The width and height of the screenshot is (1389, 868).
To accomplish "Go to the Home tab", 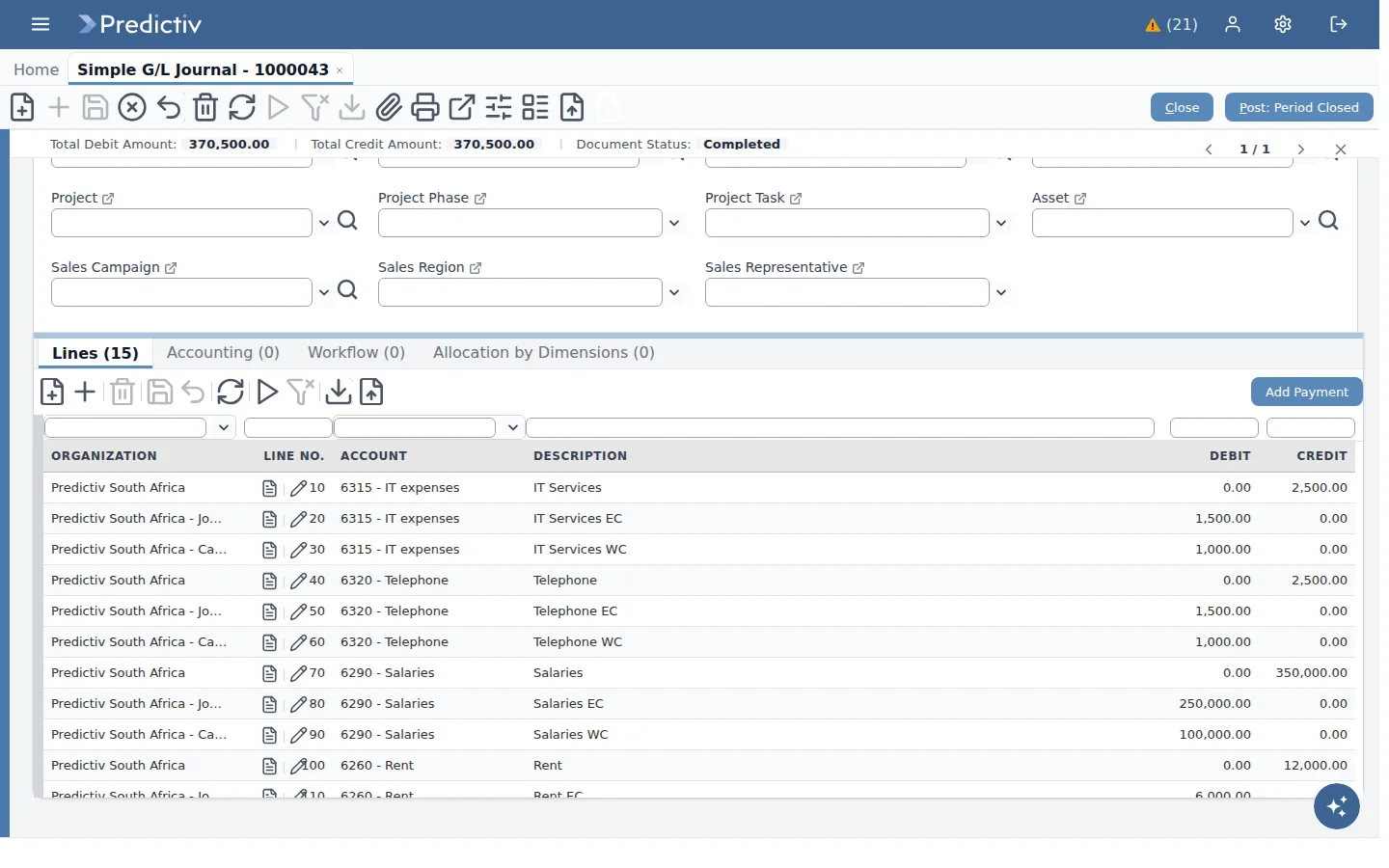I will [x=36, y=69].
